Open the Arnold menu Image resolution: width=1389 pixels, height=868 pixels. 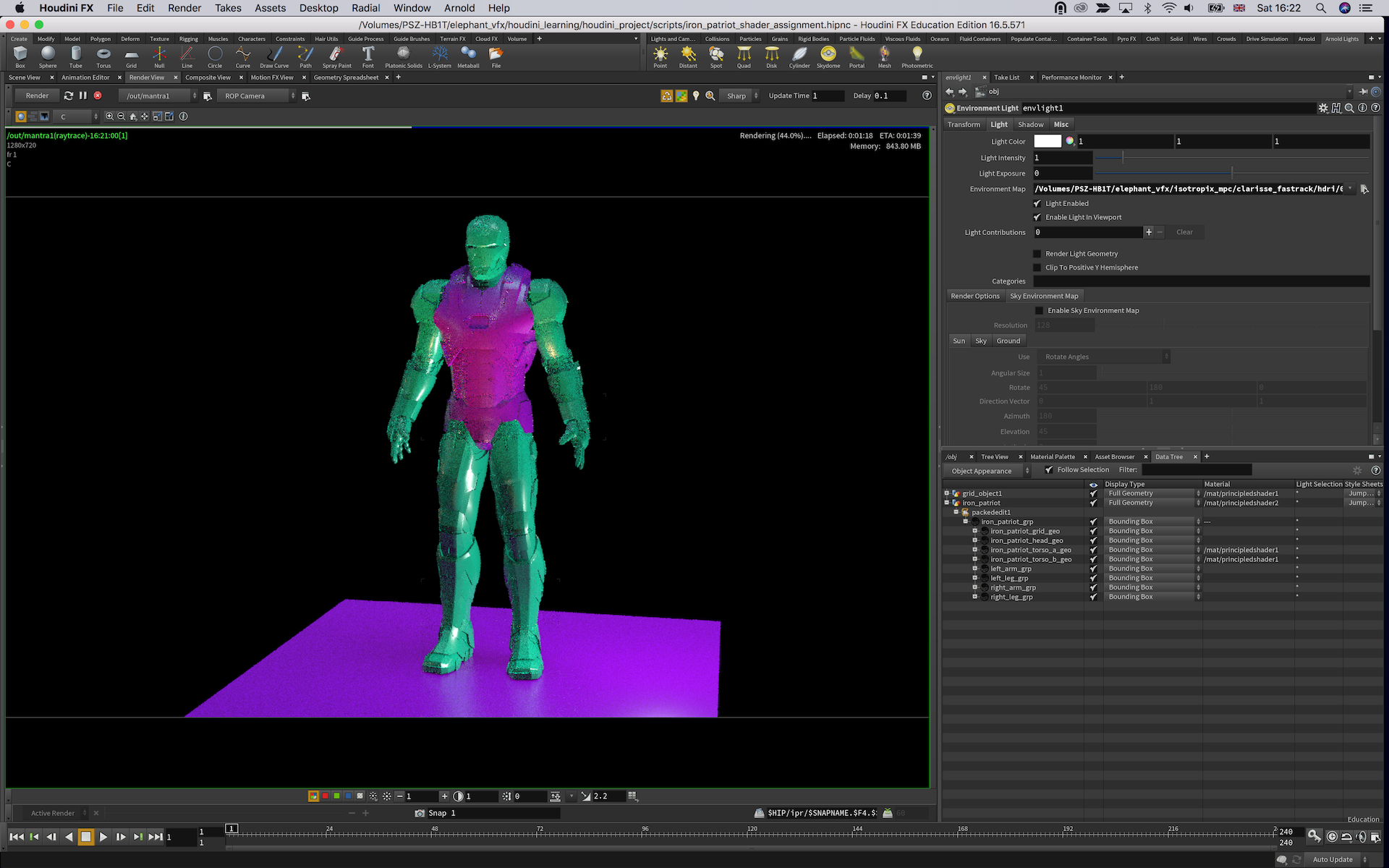point(459,8)
